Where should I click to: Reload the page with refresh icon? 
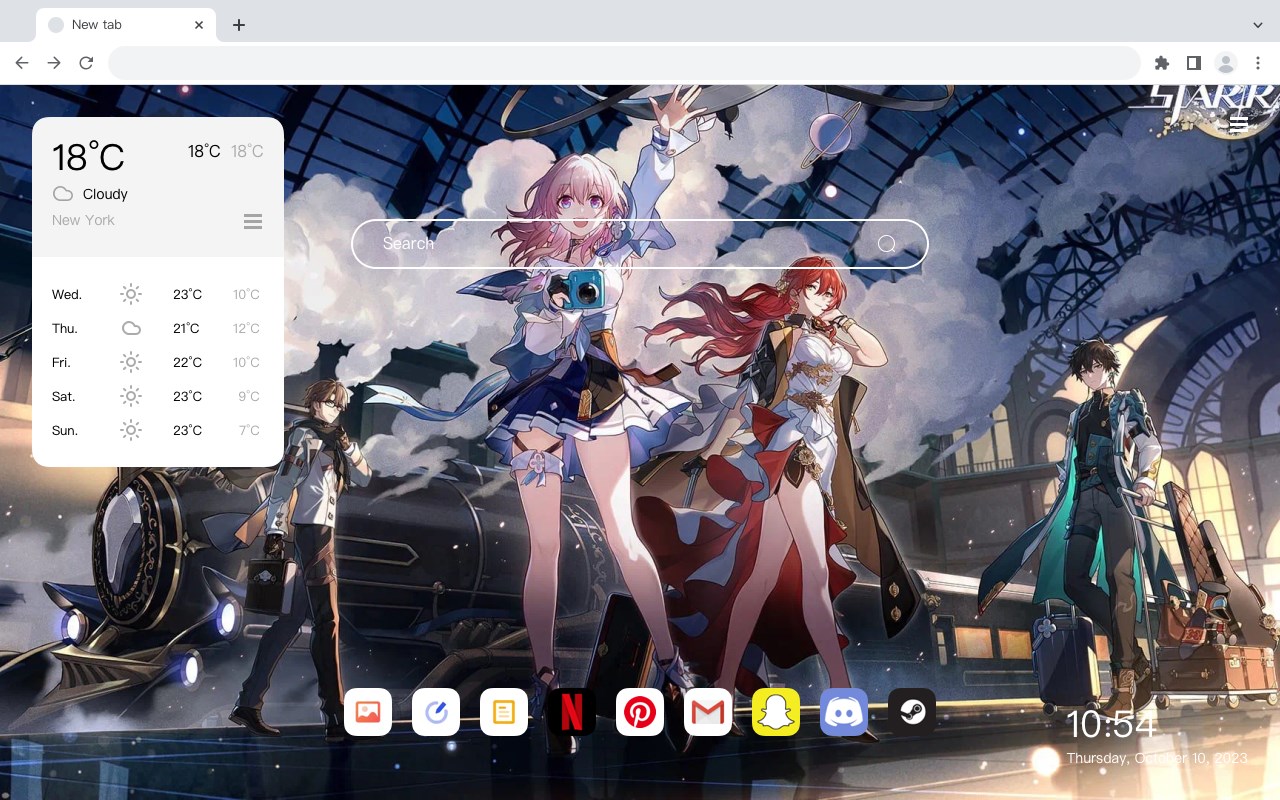(x=86, y=63)
